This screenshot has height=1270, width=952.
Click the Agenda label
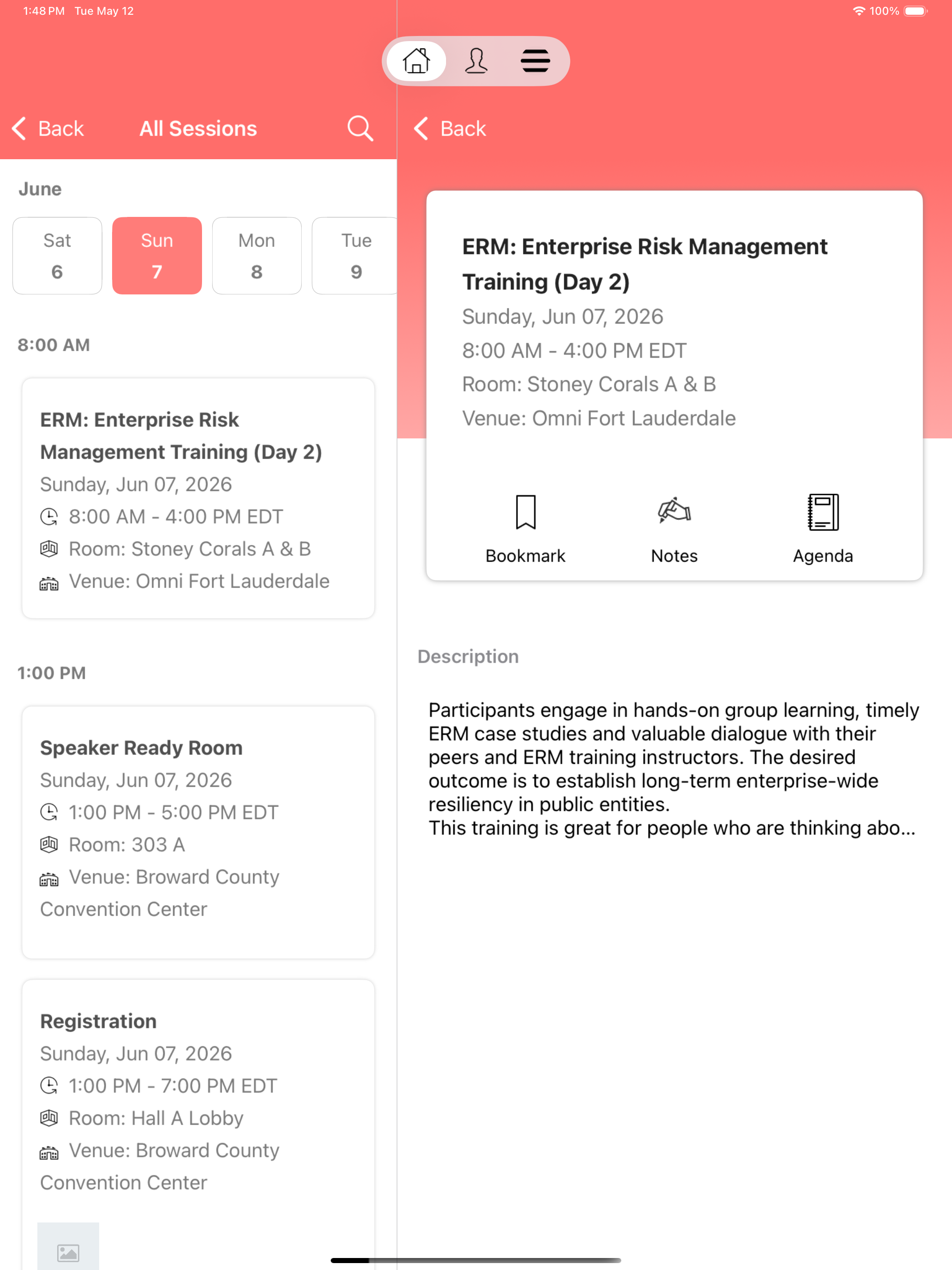(x=823, y=556)
